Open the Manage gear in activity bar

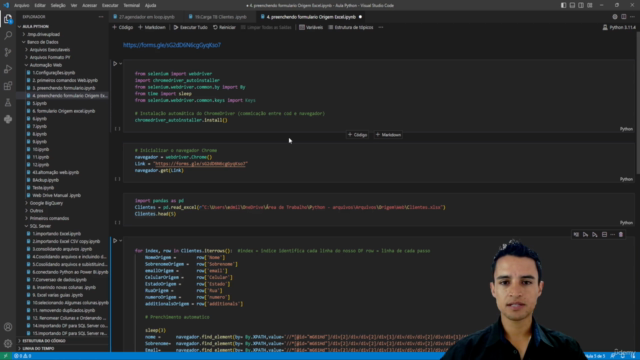pos(8,344)
